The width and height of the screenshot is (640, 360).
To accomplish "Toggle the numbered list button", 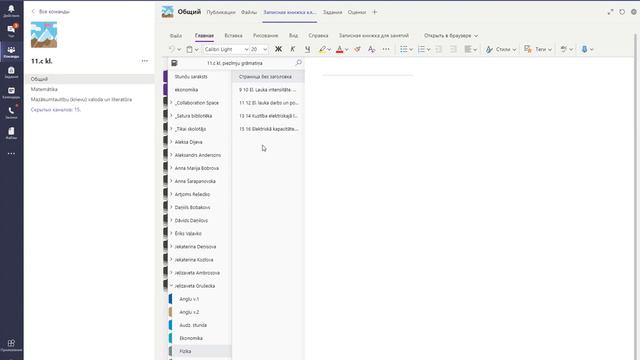I will pyautogui.click(x=421, y=49).
